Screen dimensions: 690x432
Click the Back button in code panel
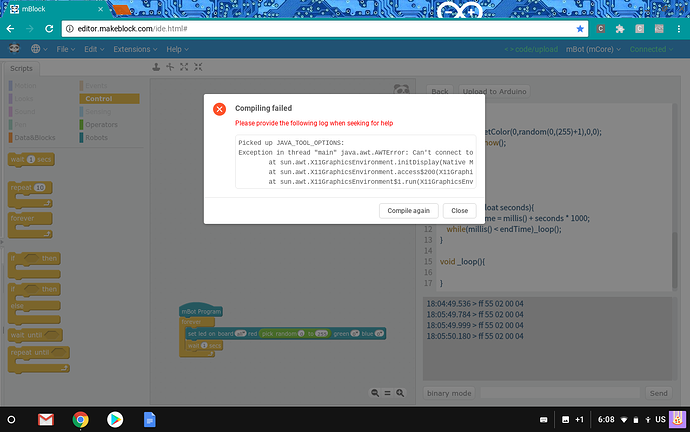440,92
